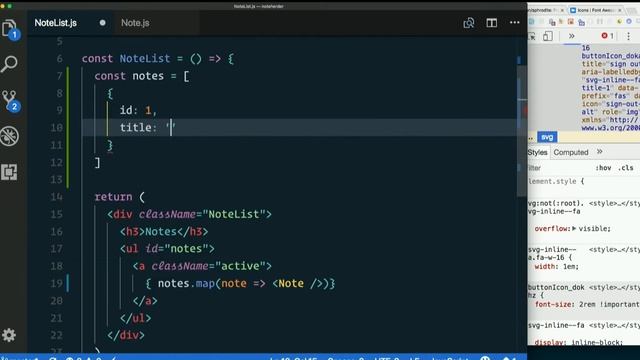640x360 pixels.
Task: Select the DevTools inspect element icon
Action: pos(531,36)
